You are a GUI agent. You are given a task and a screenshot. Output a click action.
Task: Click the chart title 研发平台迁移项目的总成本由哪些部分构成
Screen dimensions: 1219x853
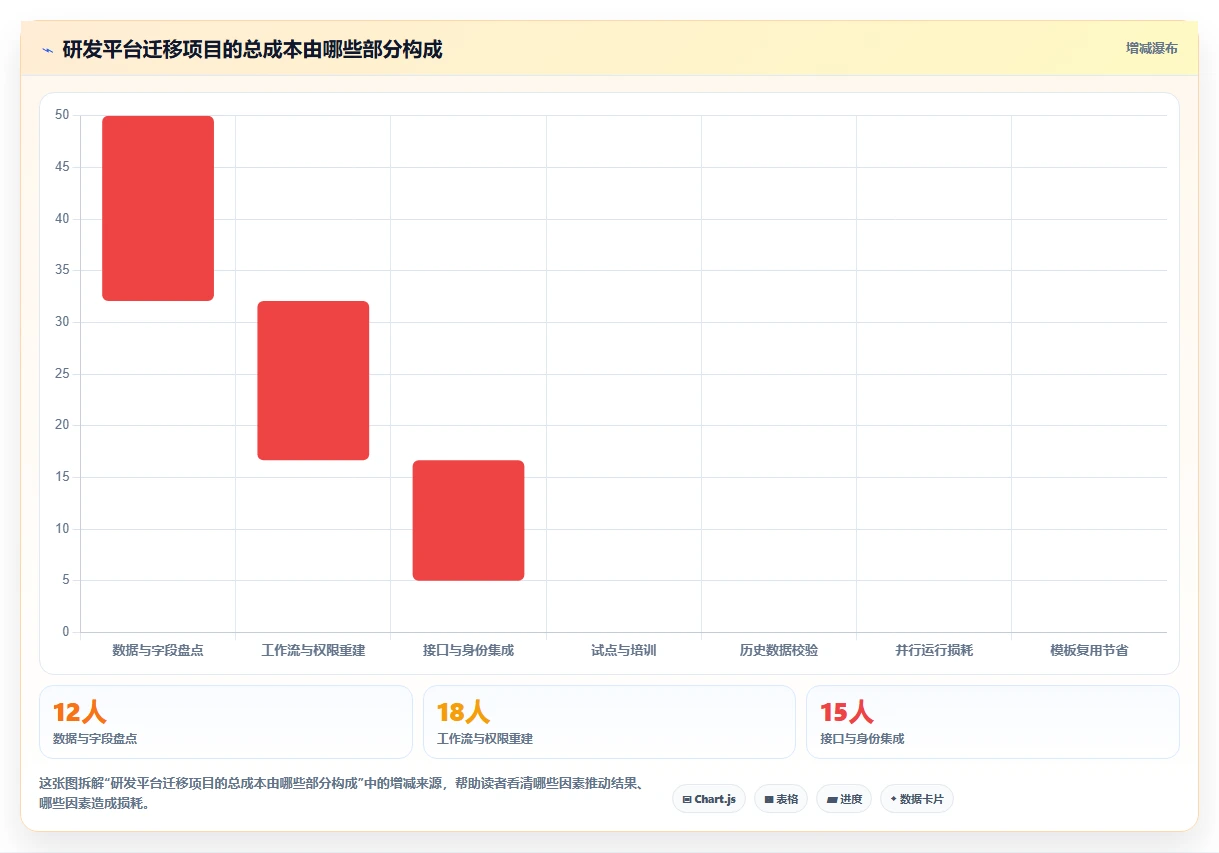coord(252,49)
